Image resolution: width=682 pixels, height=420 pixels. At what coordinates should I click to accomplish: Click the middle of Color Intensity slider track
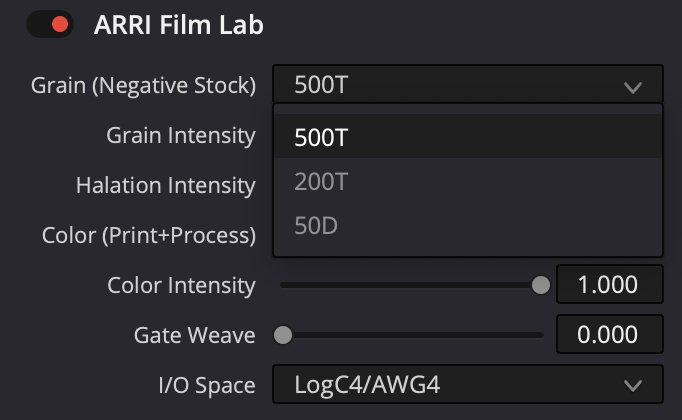(x=411, y=285)
